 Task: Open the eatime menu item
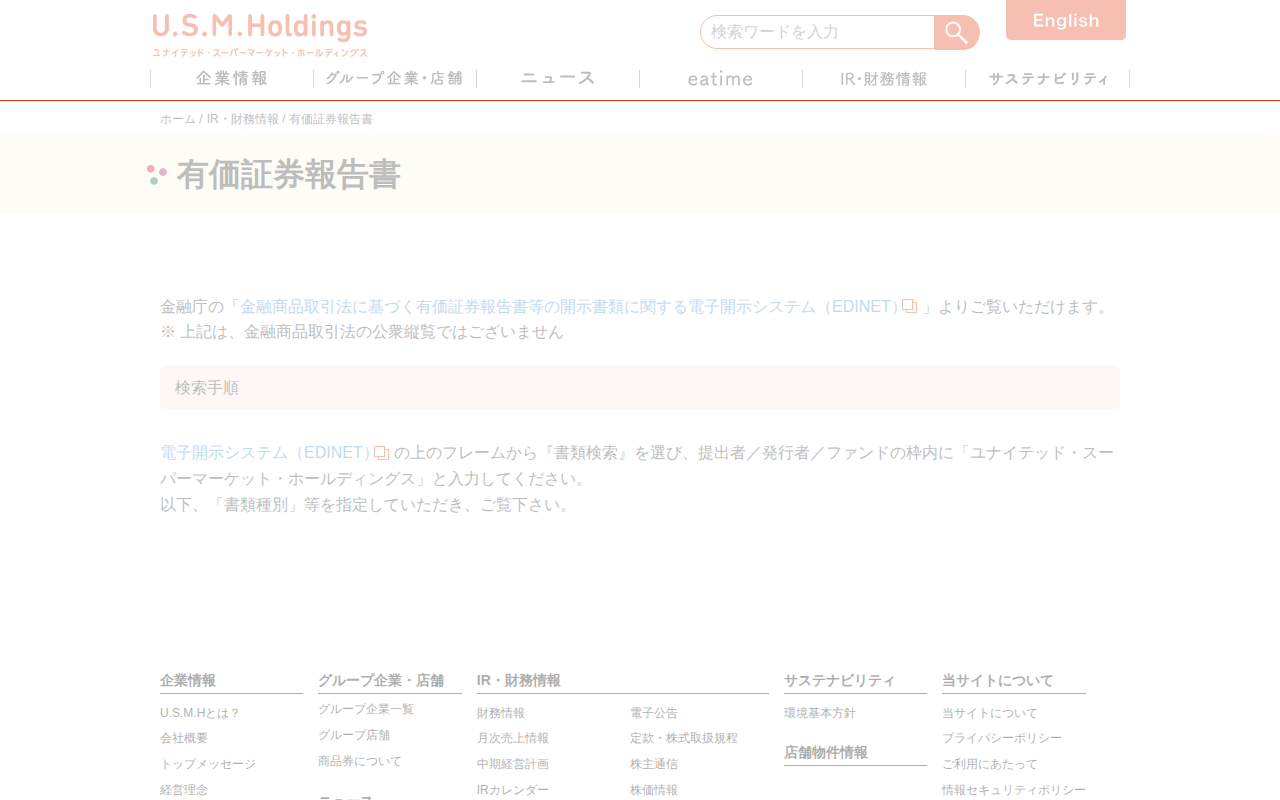pos(721,78)
